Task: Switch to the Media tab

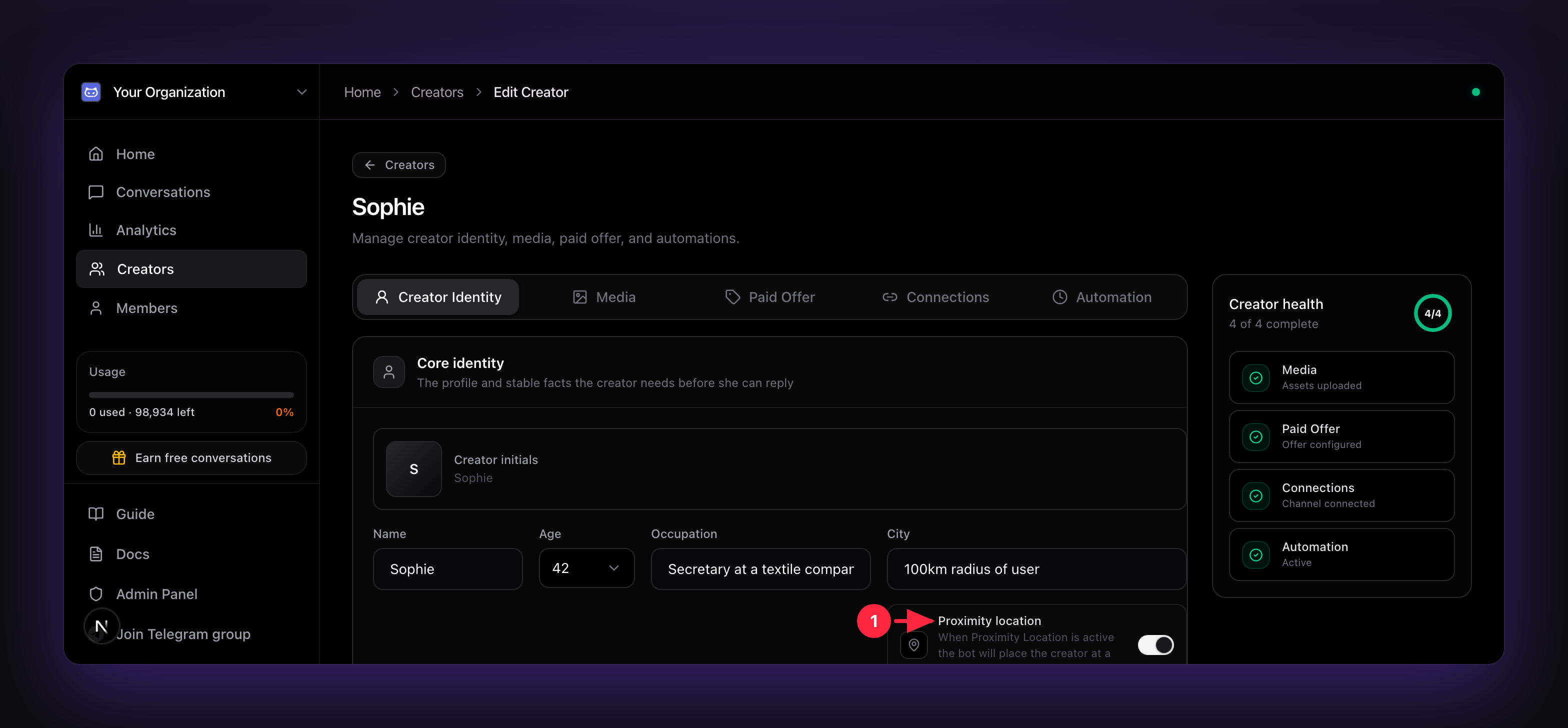Action: coord(604,297)
